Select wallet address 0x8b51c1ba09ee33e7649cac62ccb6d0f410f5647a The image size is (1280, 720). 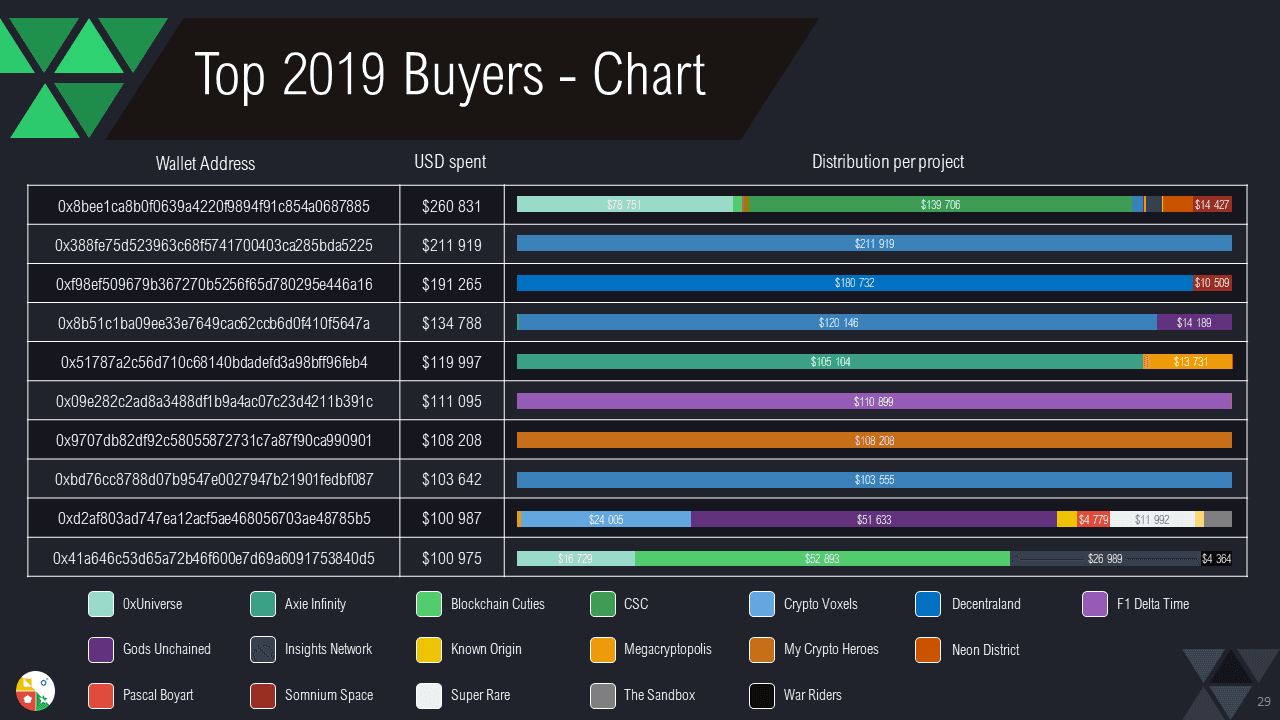point(214,323)
